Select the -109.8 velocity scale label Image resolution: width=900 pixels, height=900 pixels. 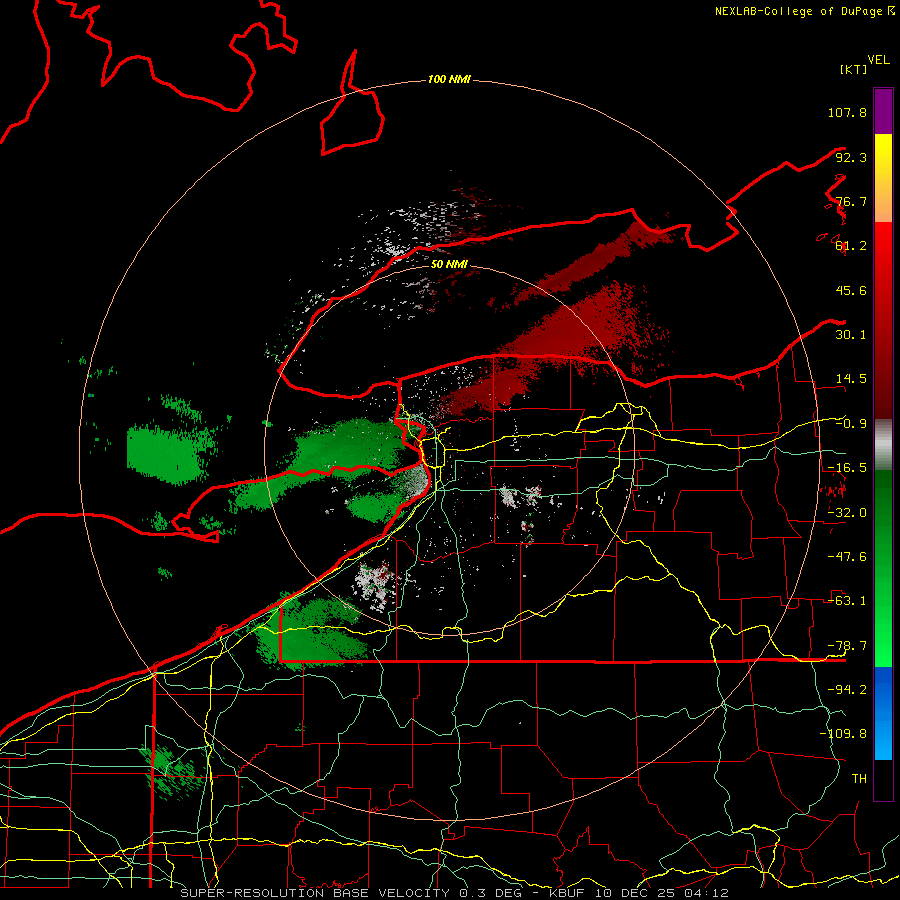tap(843, 734)
